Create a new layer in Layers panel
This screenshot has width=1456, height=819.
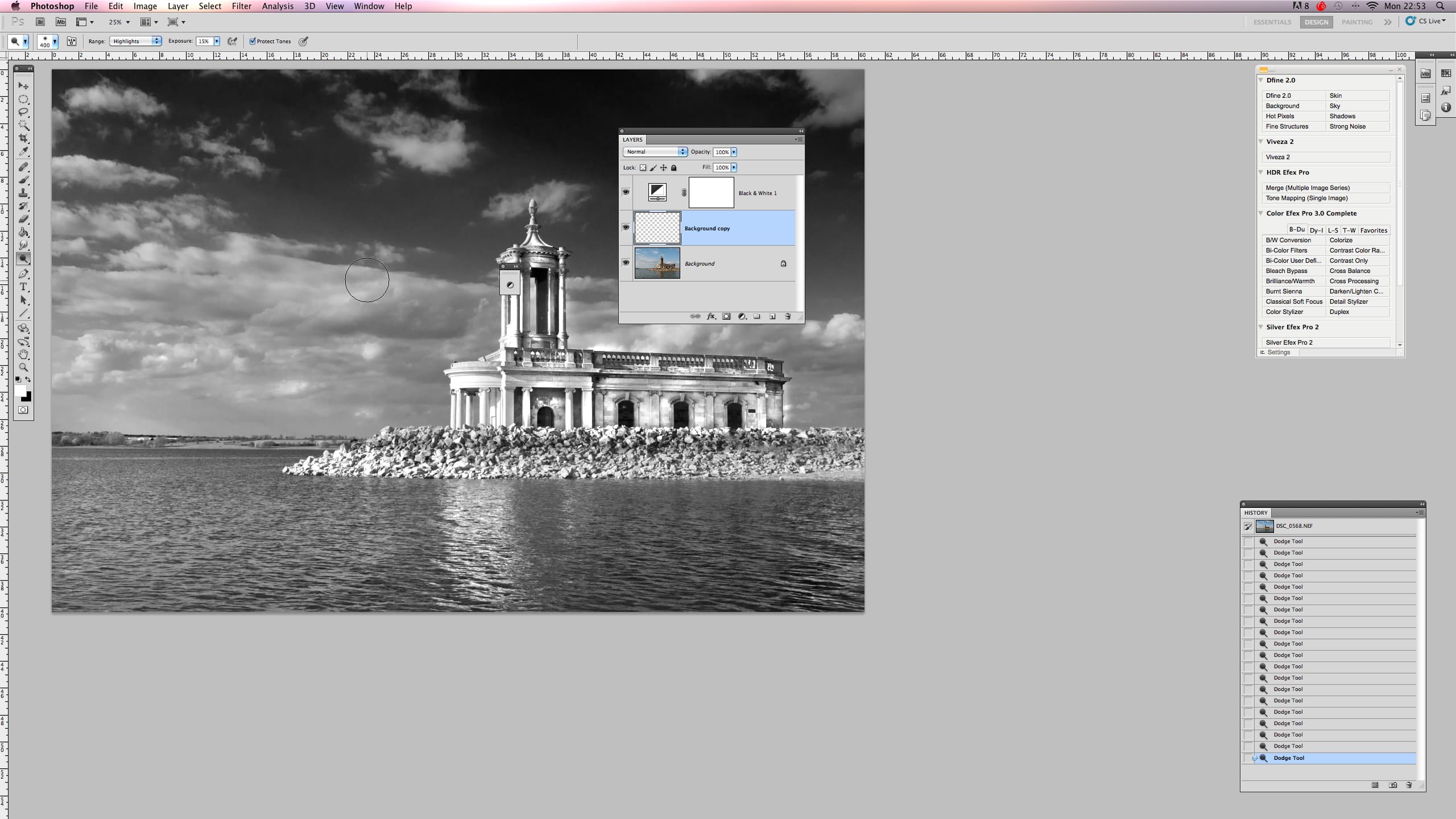coord(772,316)
